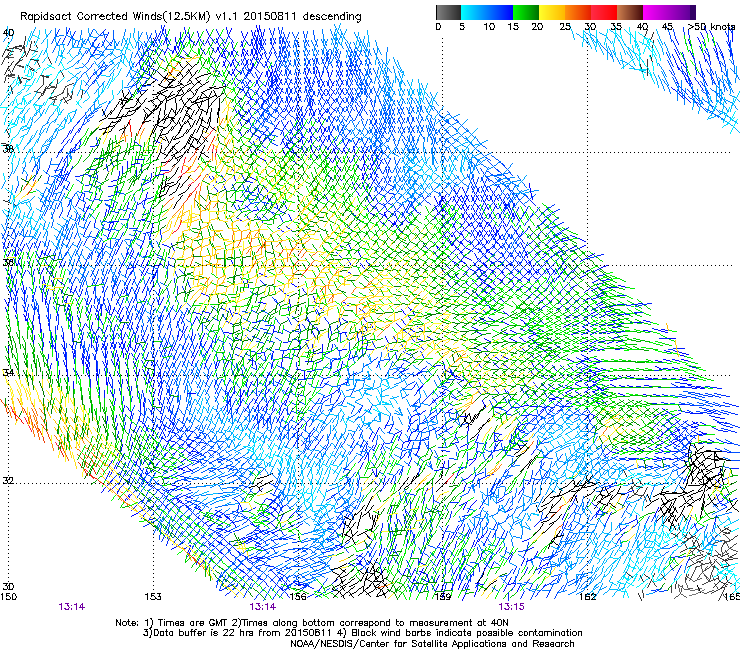This screenshot has height=650, width=740.
Task: Click the latitude axis label '36'
Action: [8, 262]
